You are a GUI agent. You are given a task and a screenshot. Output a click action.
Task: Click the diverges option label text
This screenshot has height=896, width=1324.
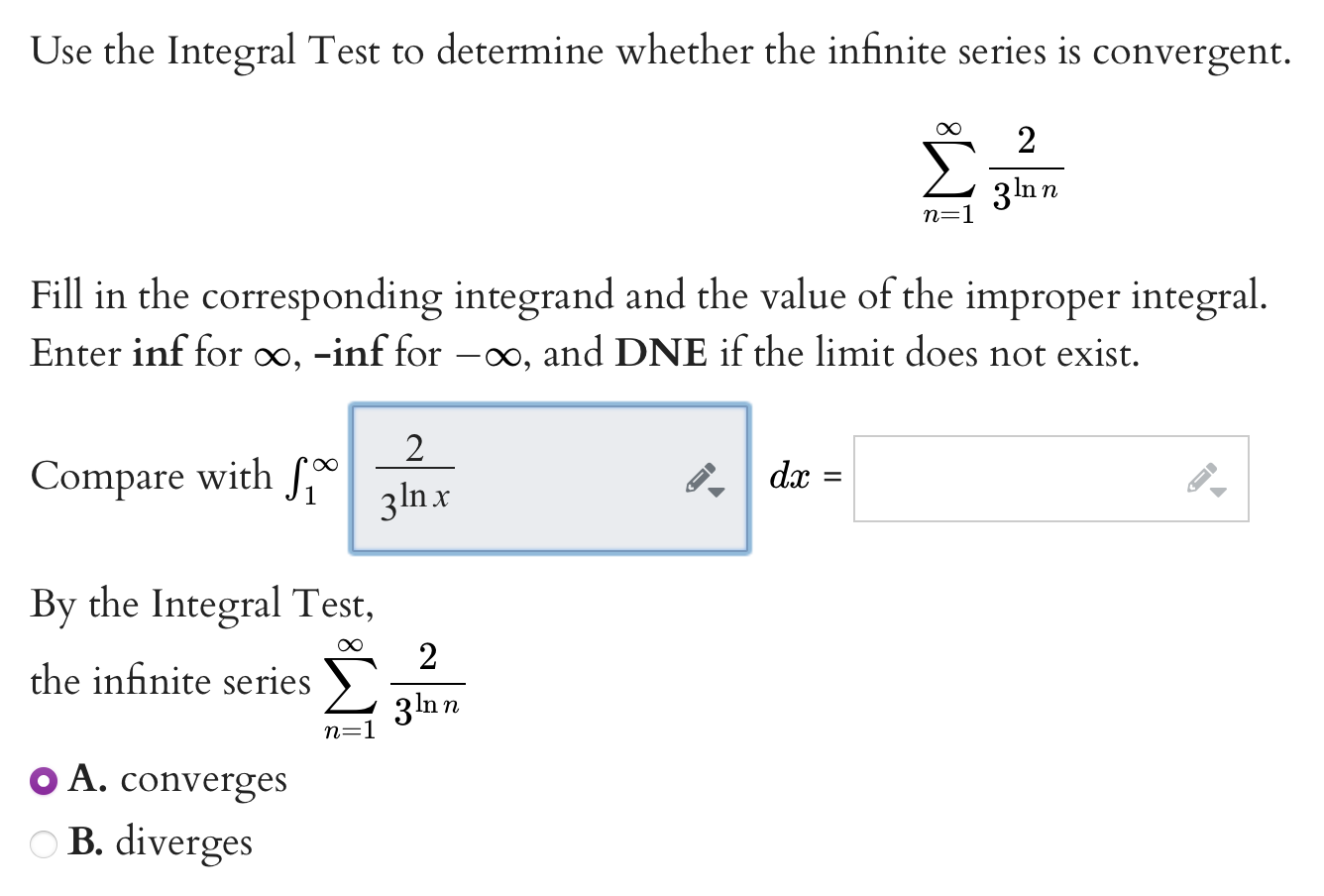tap(184, 842)
